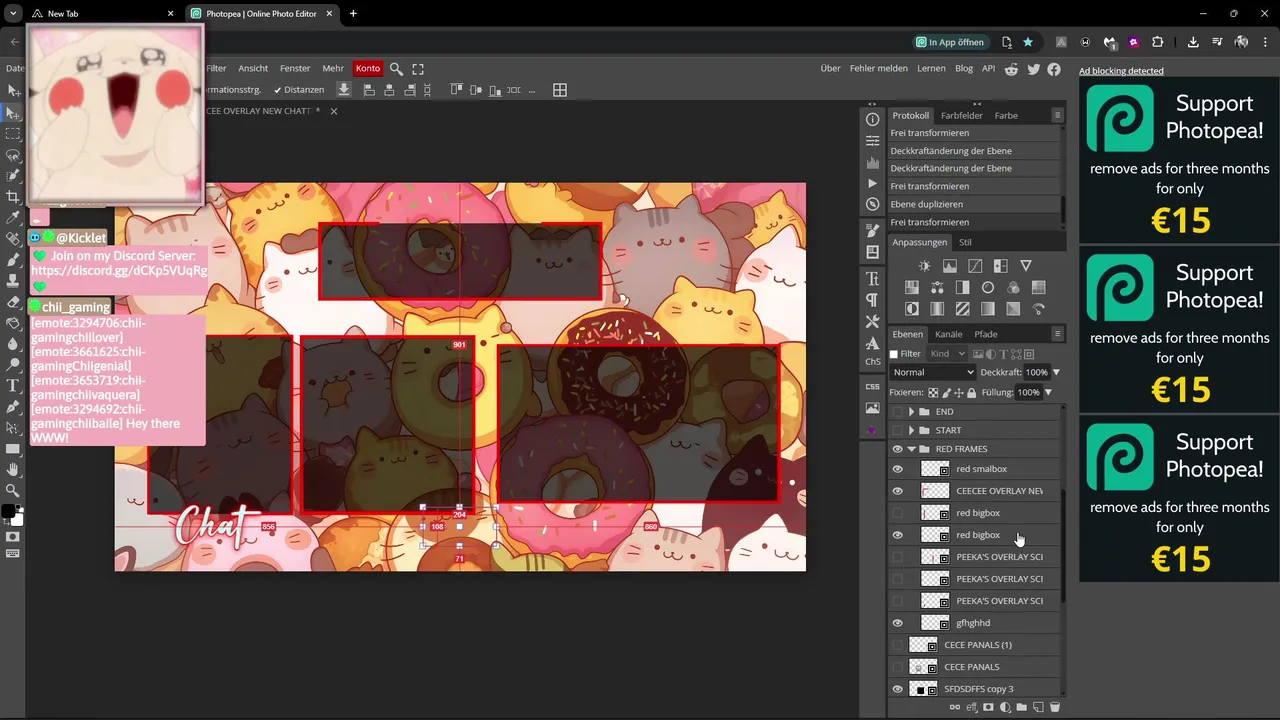Click the search magnifier in menu bar
Viewport: 1280px width, 720px height.
396,68
